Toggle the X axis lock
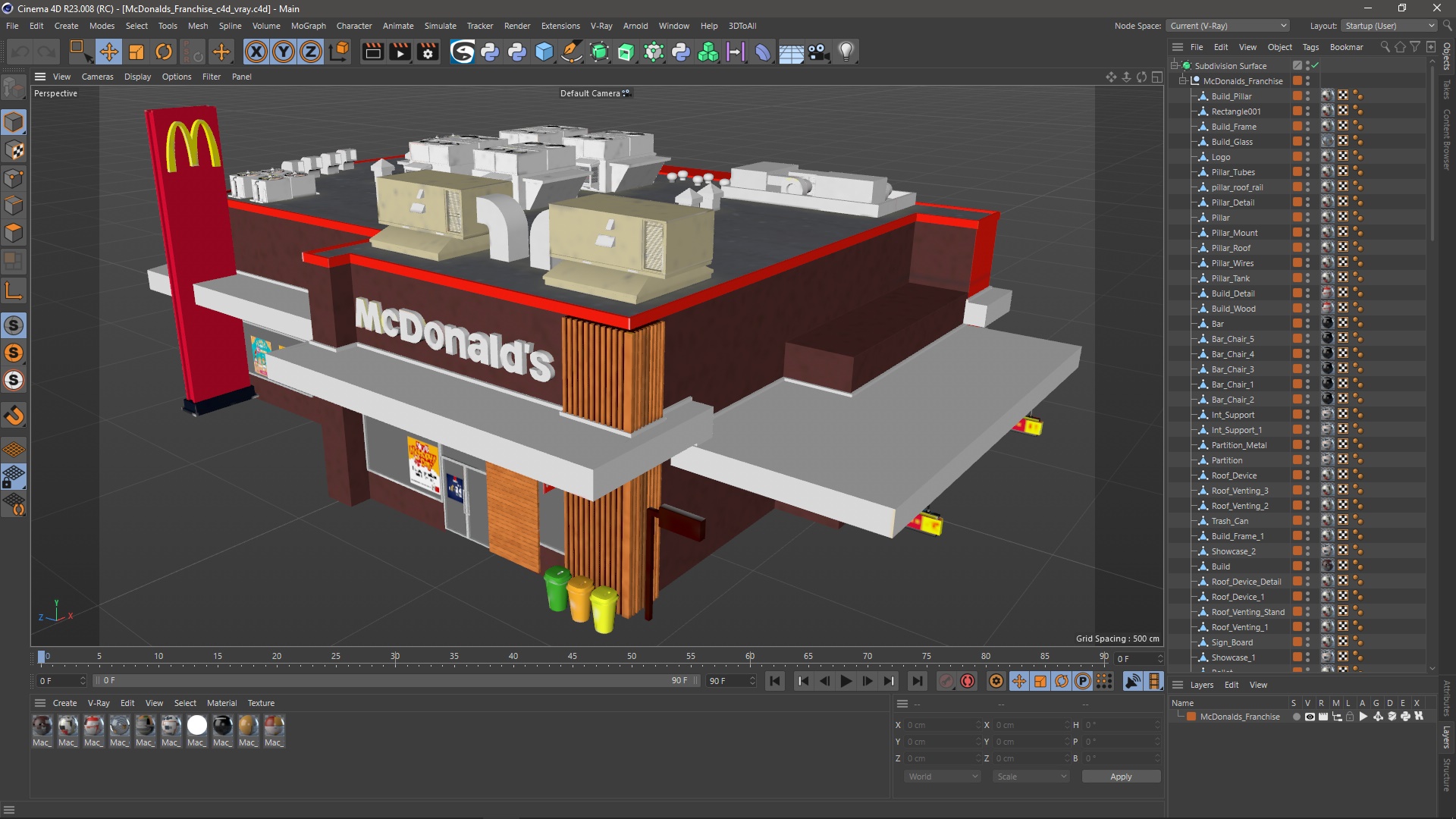The height and width of the screenshot is (819, 1456). (x=256, y=52)
